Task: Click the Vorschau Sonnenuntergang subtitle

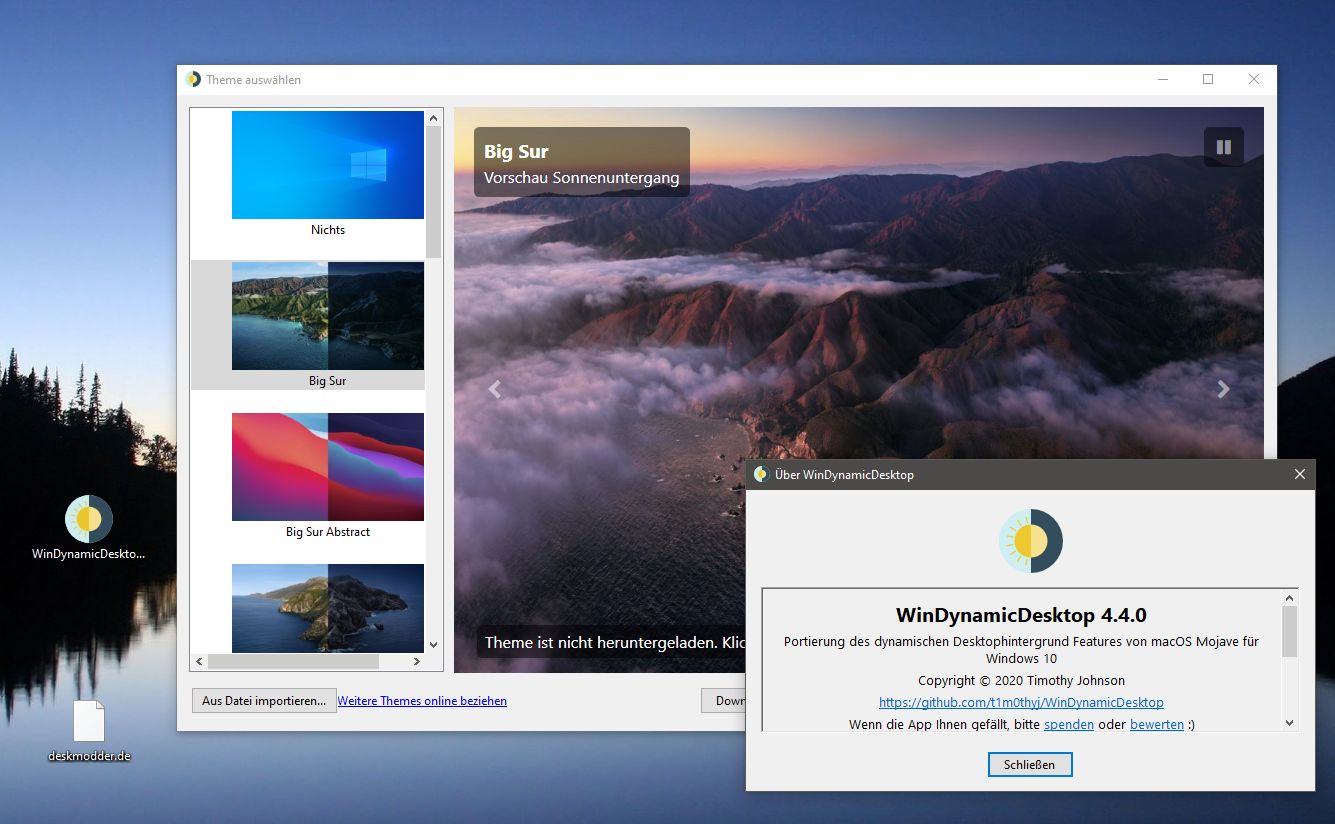Action: pos(582,178)
